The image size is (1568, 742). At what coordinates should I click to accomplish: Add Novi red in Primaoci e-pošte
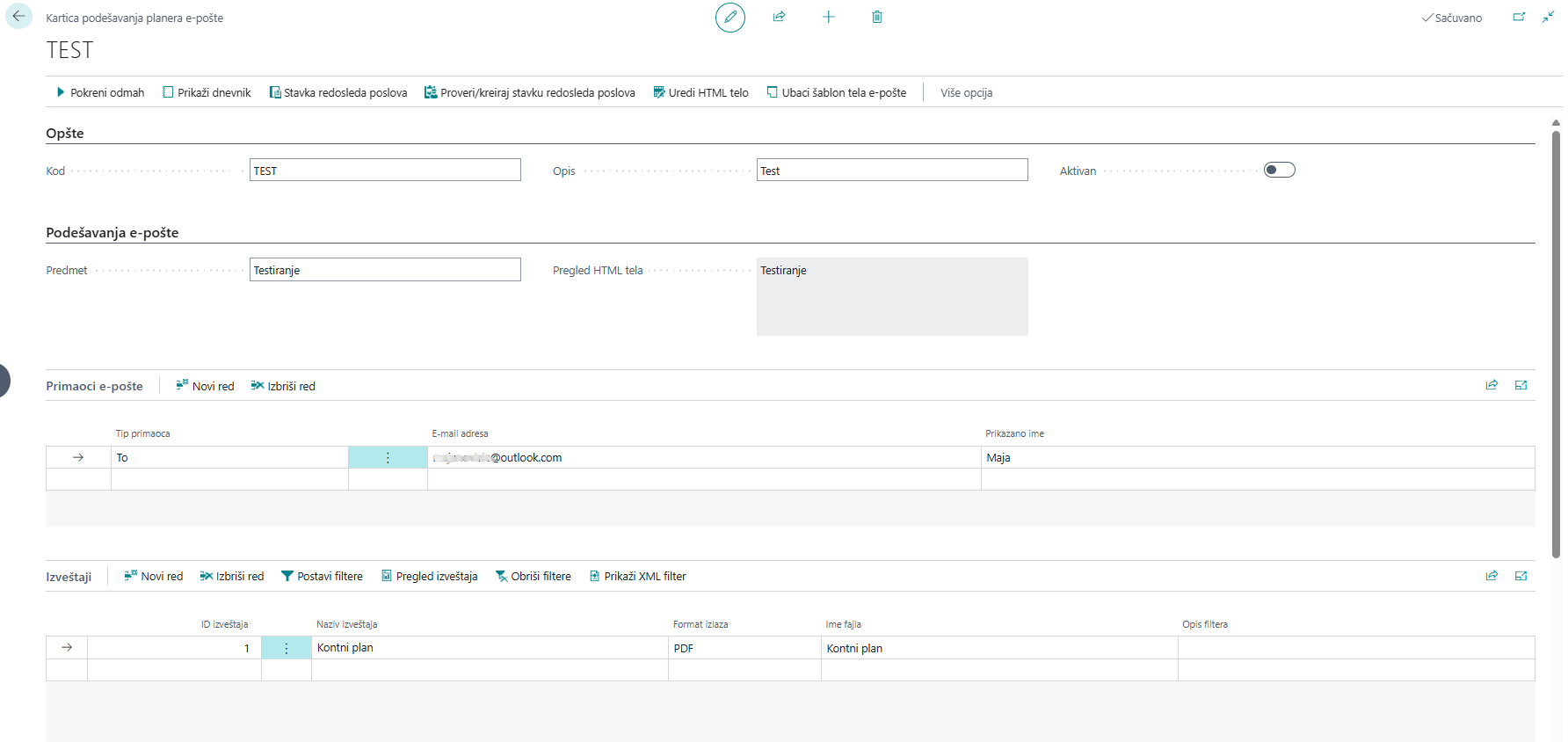pos(205,386)
